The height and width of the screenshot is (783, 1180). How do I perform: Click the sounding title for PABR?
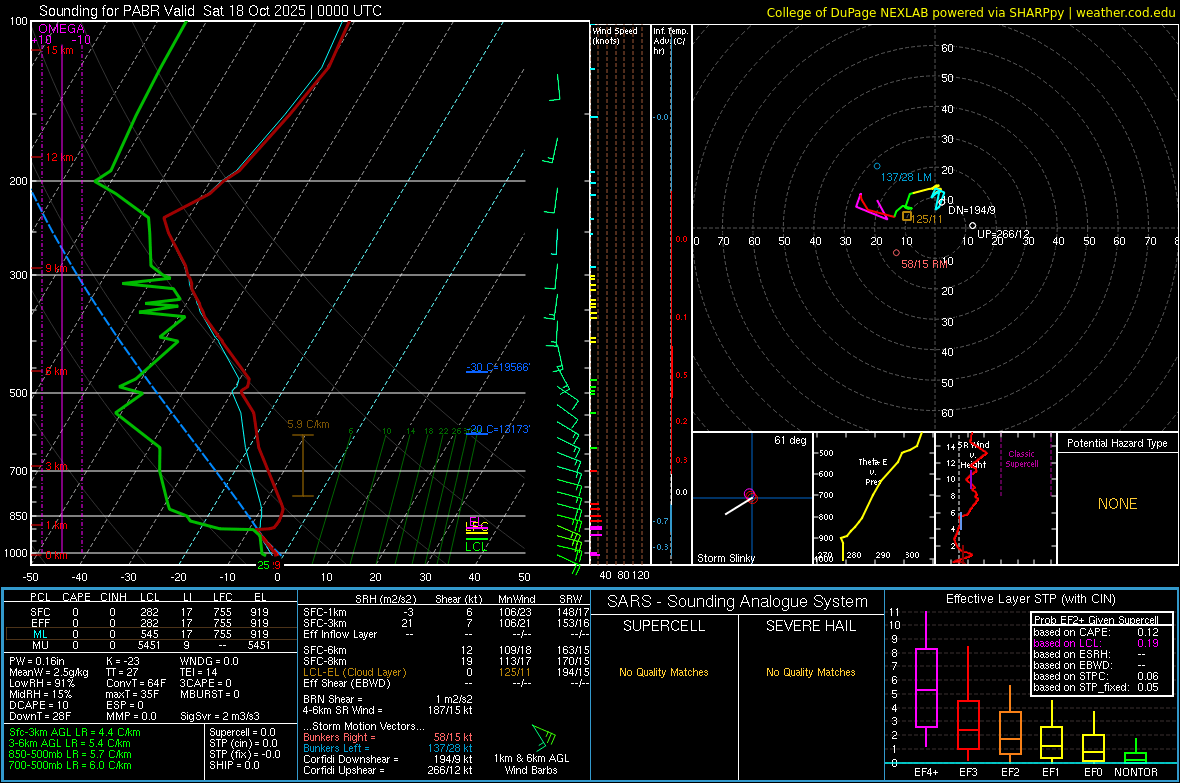click(210, 11)
